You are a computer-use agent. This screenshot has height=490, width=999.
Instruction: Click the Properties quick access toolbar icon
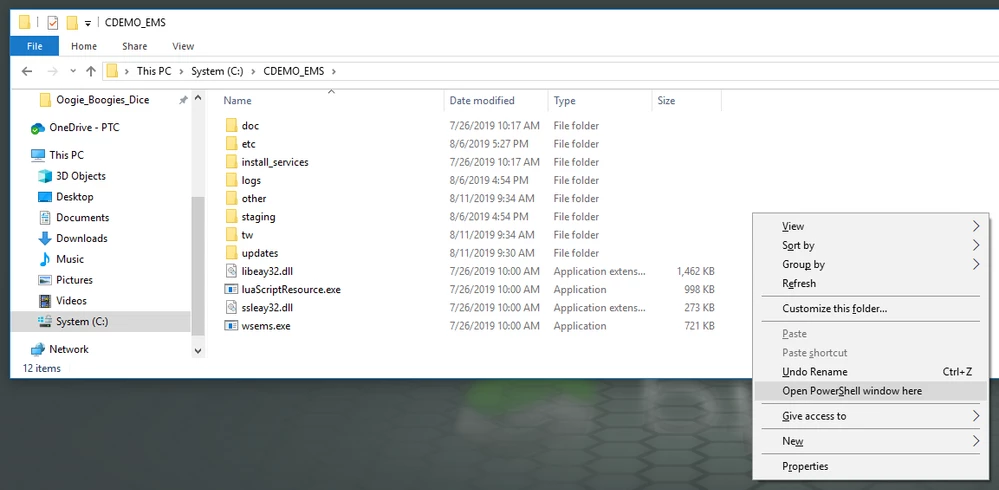tap(53, 23)
